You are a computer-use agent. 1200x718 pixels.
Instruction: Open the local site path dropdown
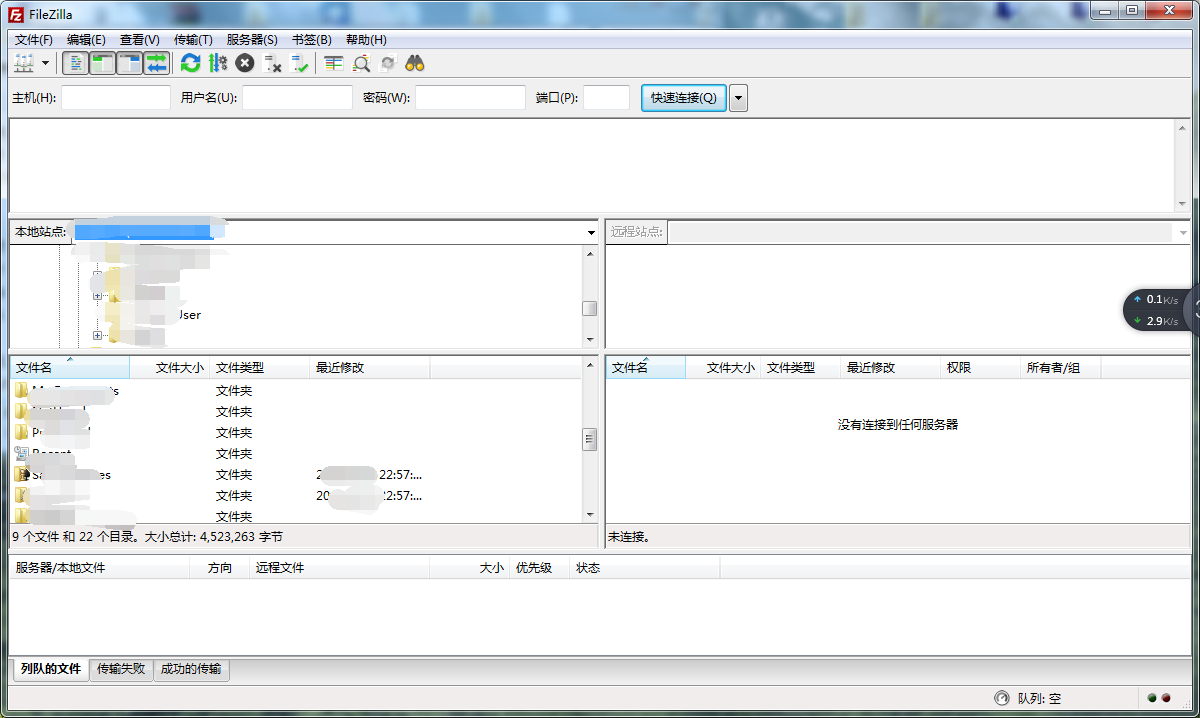point(591,232)
